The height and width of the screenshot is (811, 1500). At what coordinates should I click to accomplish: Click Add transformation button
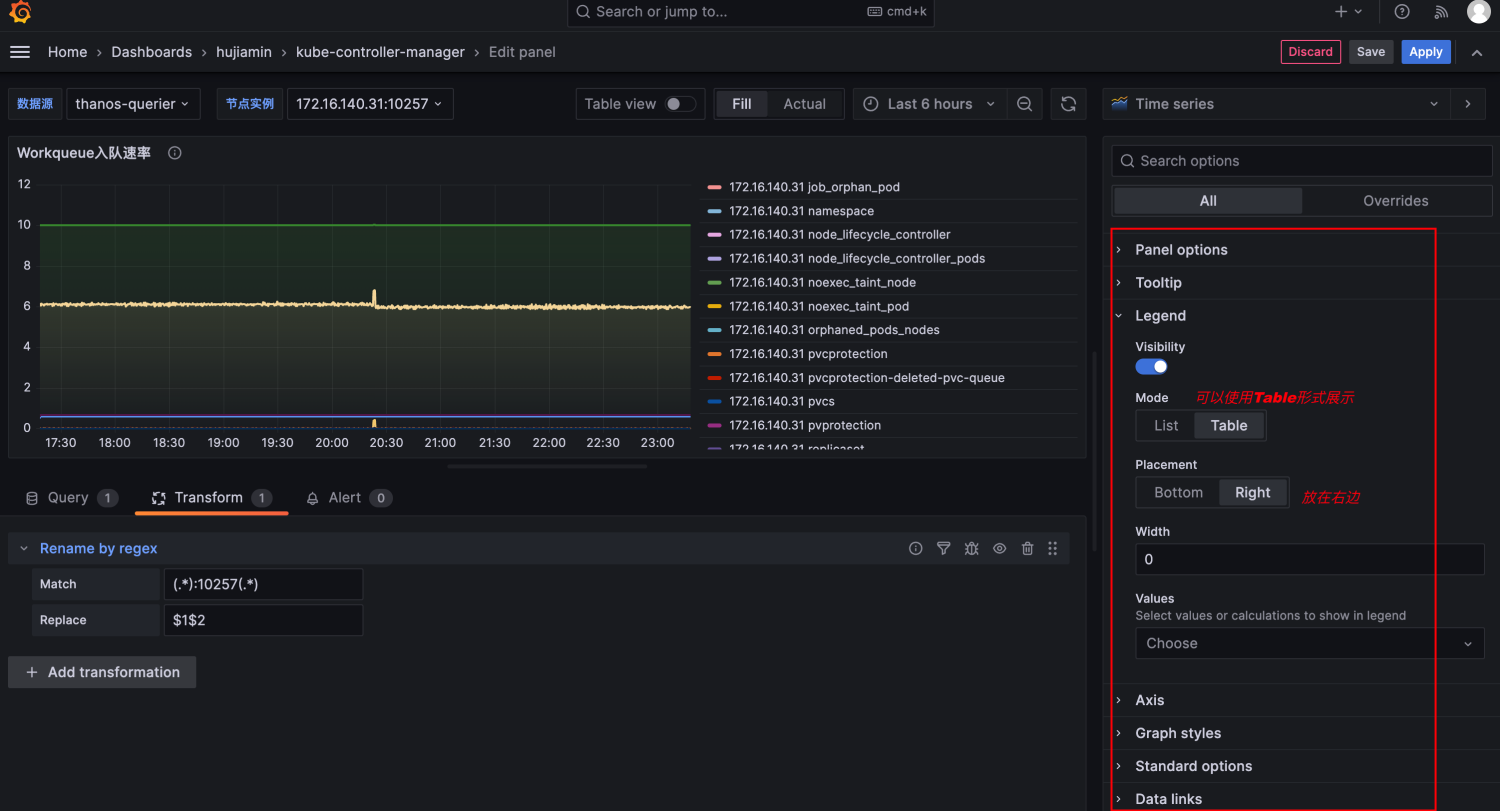coord(102,672)
